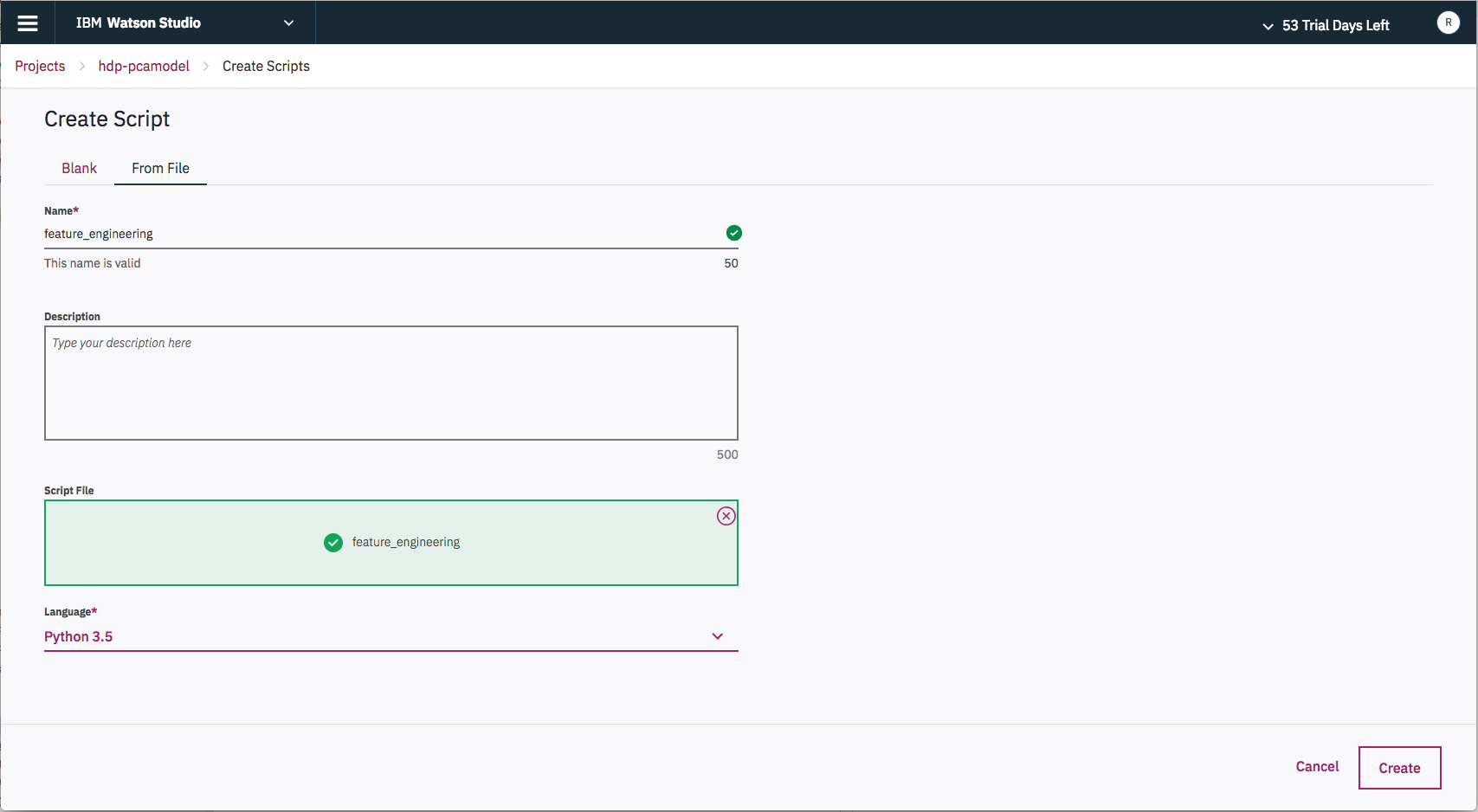Expand the IBM Watson Studio dropdown chevron
This screenshot has height=812, width=1478.
(x=288, y=23)
